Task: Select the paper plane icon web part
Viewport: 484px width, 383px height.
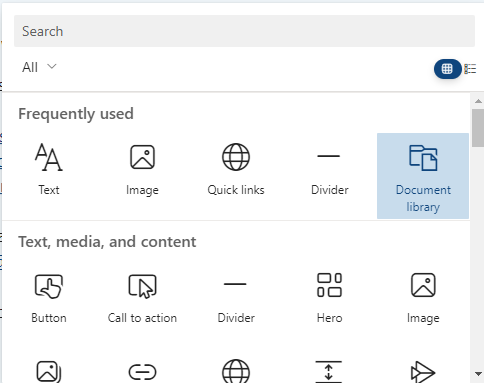Action: (423, 372)
